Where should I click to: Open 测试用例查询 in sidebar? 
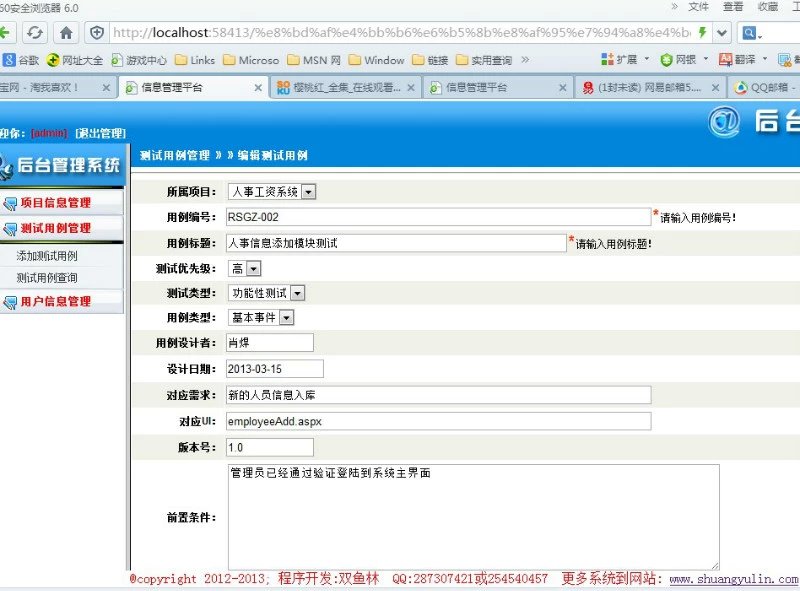[47, 278]
